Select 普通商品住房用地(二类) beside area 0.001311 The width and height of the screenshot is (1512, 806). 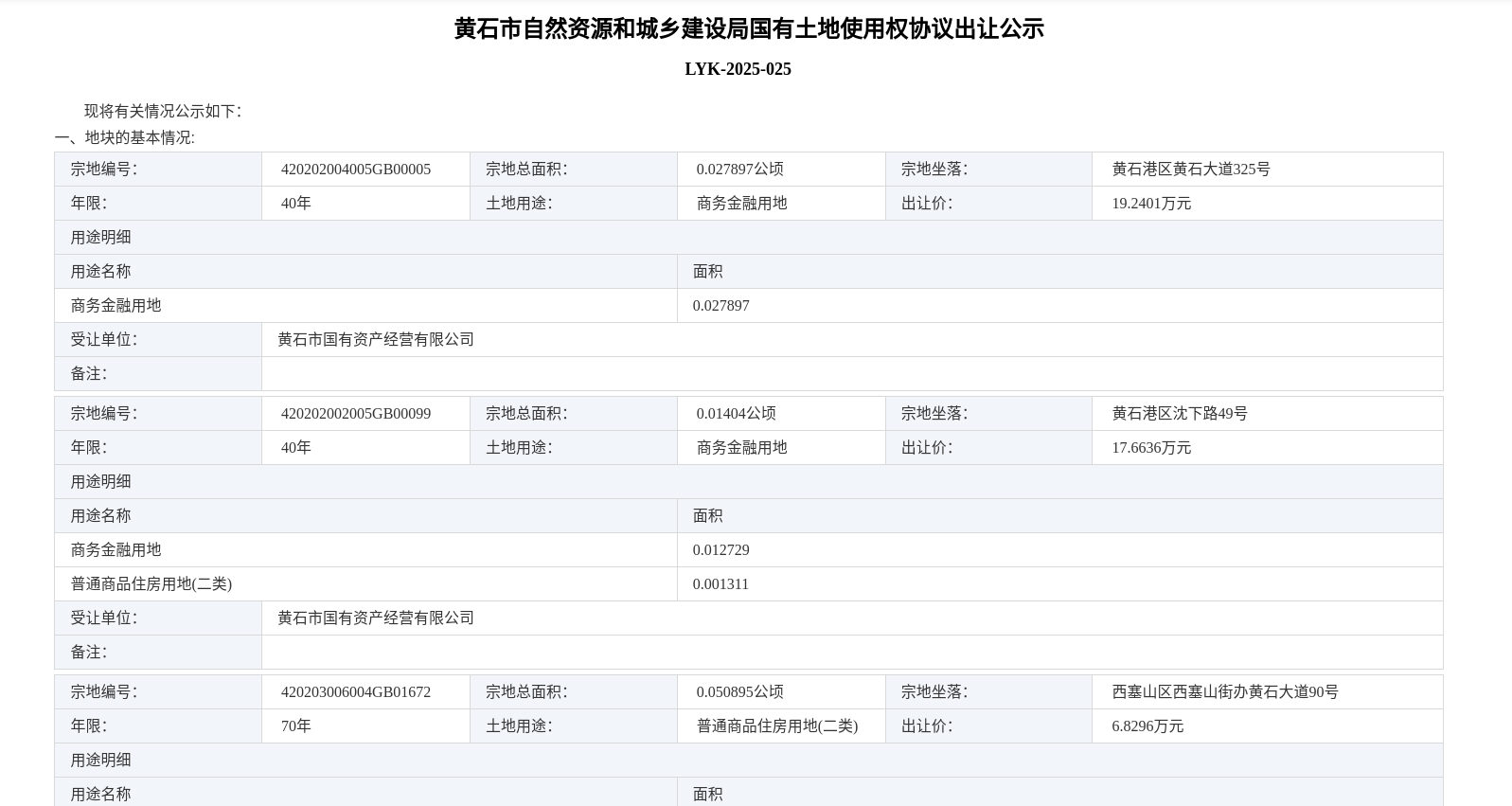click(151, 584)
